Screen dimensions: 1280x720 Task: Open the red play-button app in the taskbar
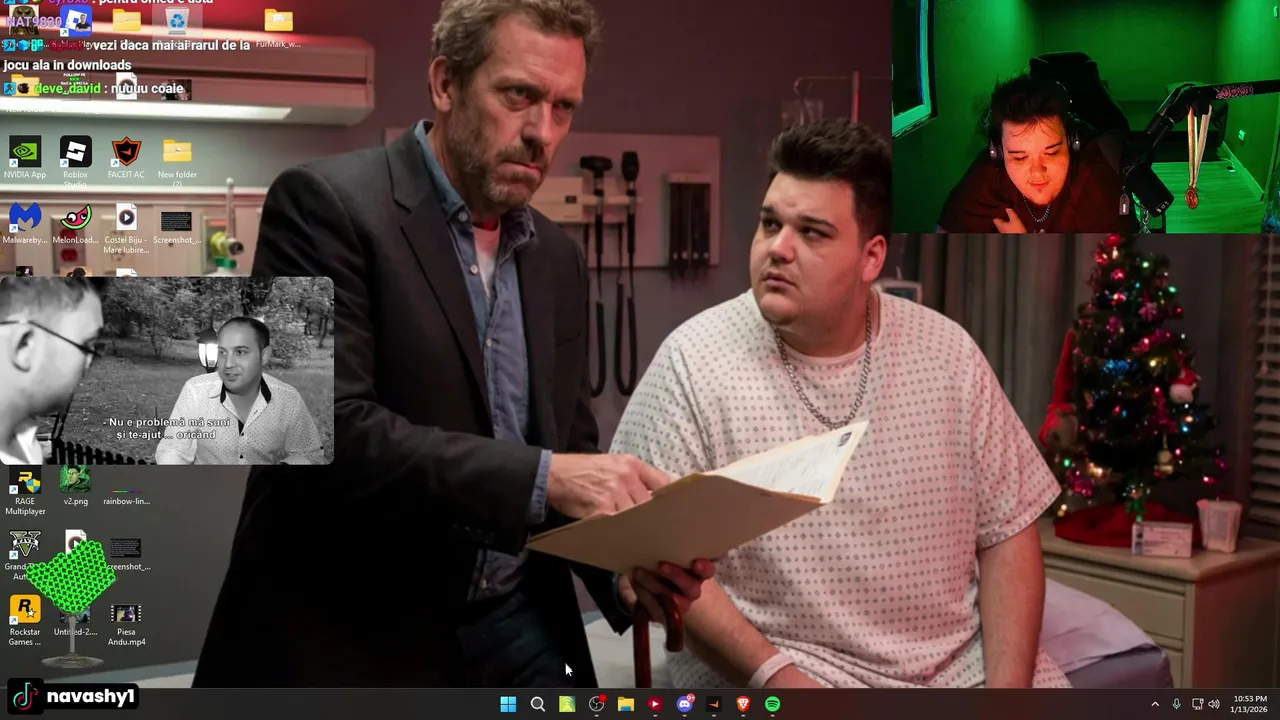pyautogui.click(x=655, y=704)
